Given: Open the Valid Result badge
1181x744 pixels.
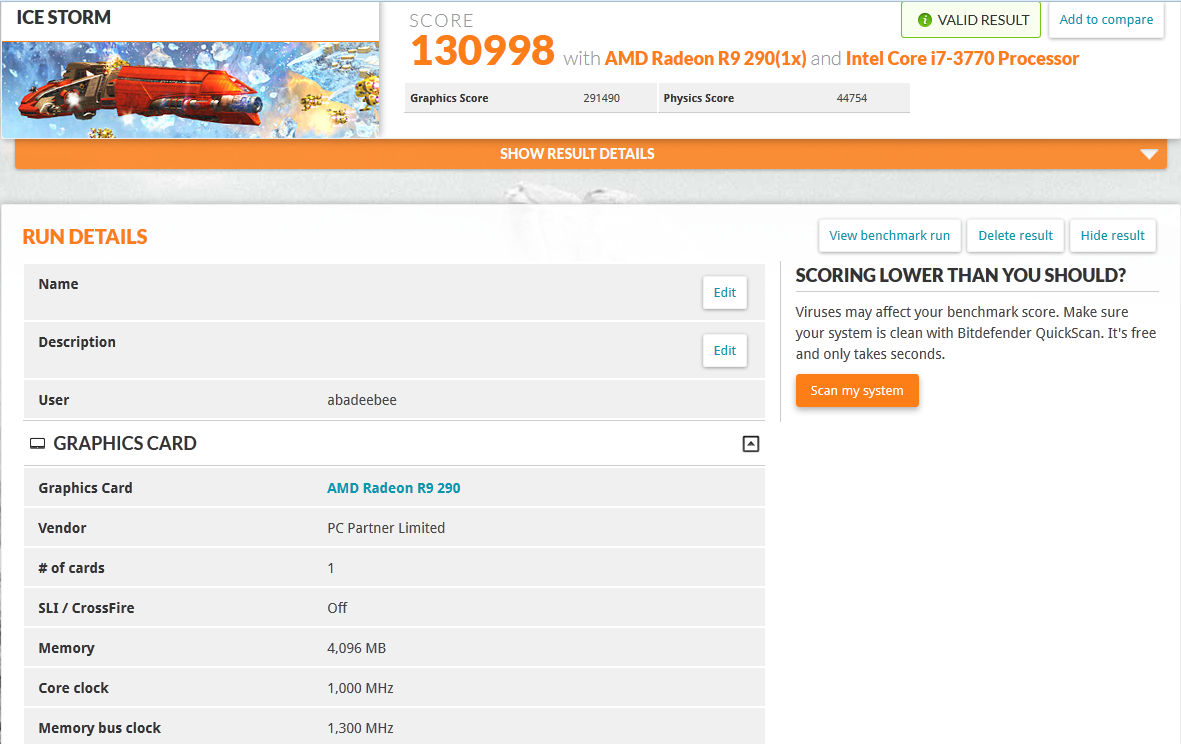Looking at the screenshot, I should [x=971, y=20].
